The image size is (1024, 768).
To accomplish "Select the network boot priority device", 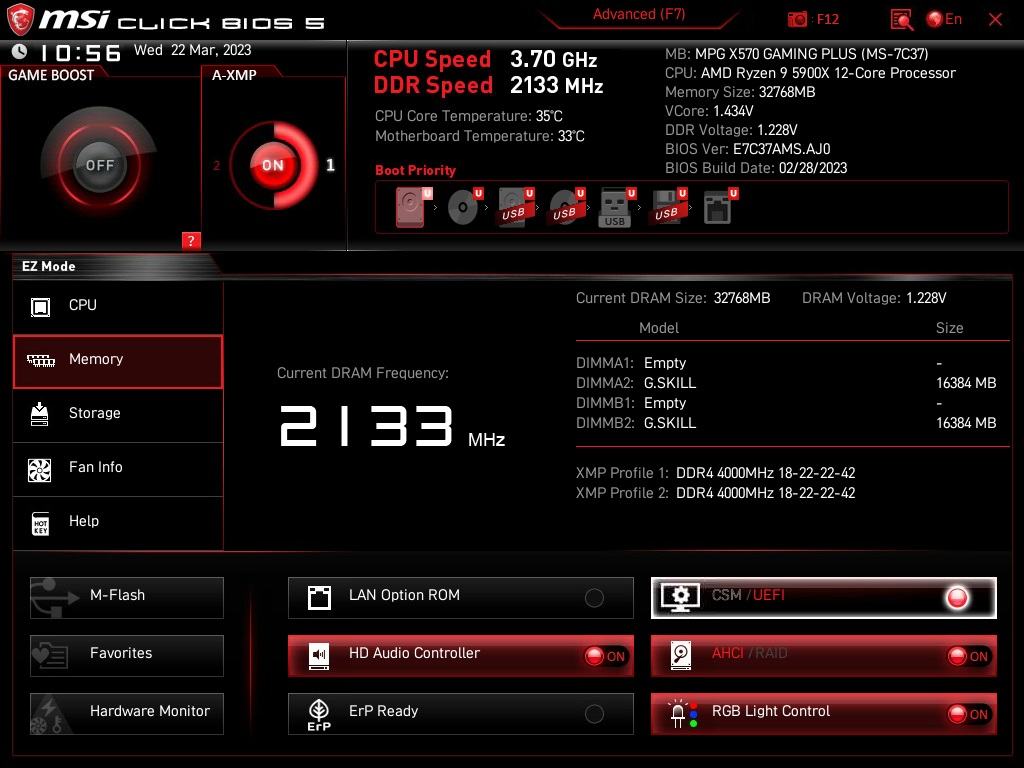I will pyautogui.click(x=720, y=208).
